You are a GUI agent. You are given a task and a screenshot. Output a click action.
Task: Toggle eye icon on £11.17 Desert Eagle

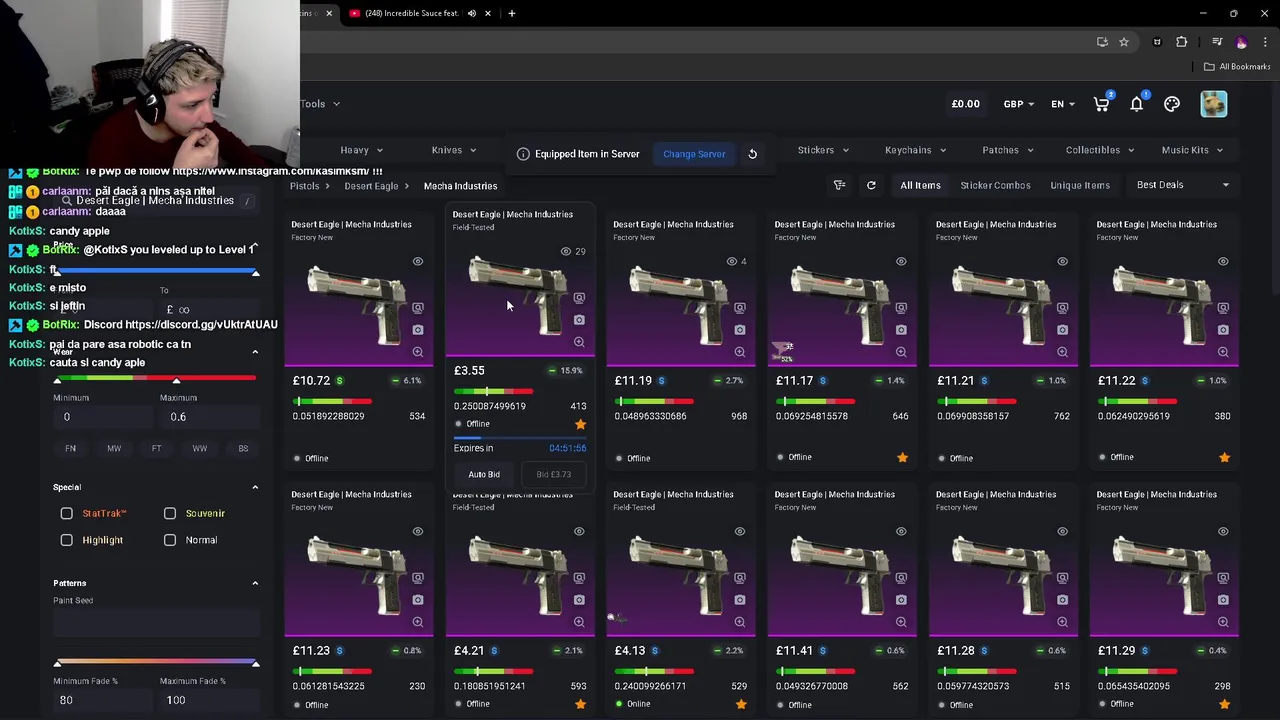[x=901, y=262]
